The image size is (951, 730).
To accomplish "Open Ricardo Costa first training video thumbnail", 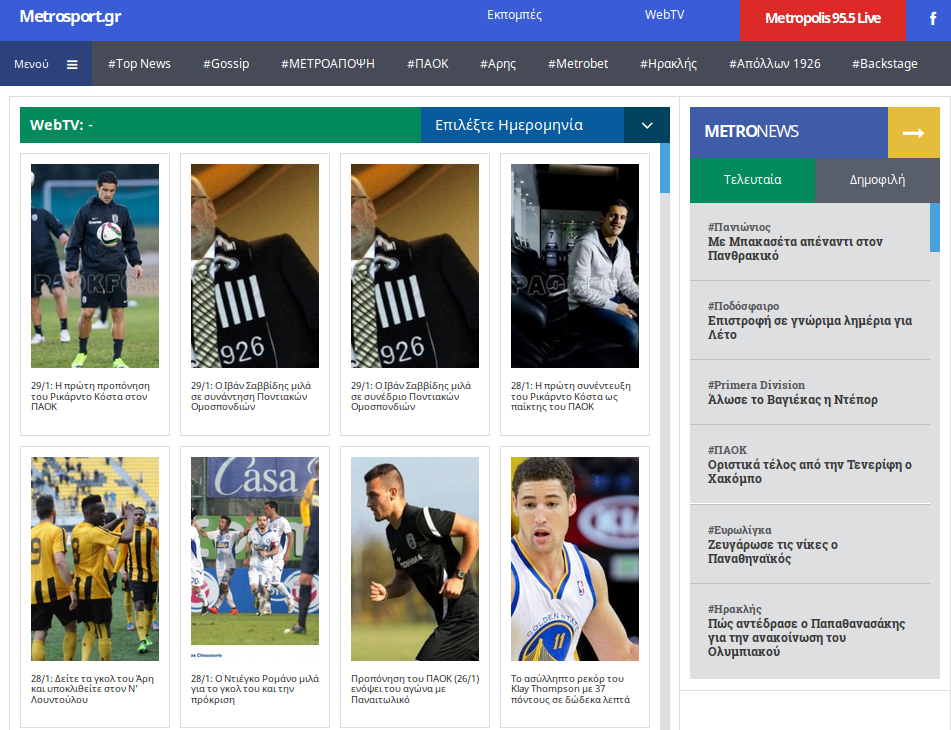I will (x=95, y=266).
